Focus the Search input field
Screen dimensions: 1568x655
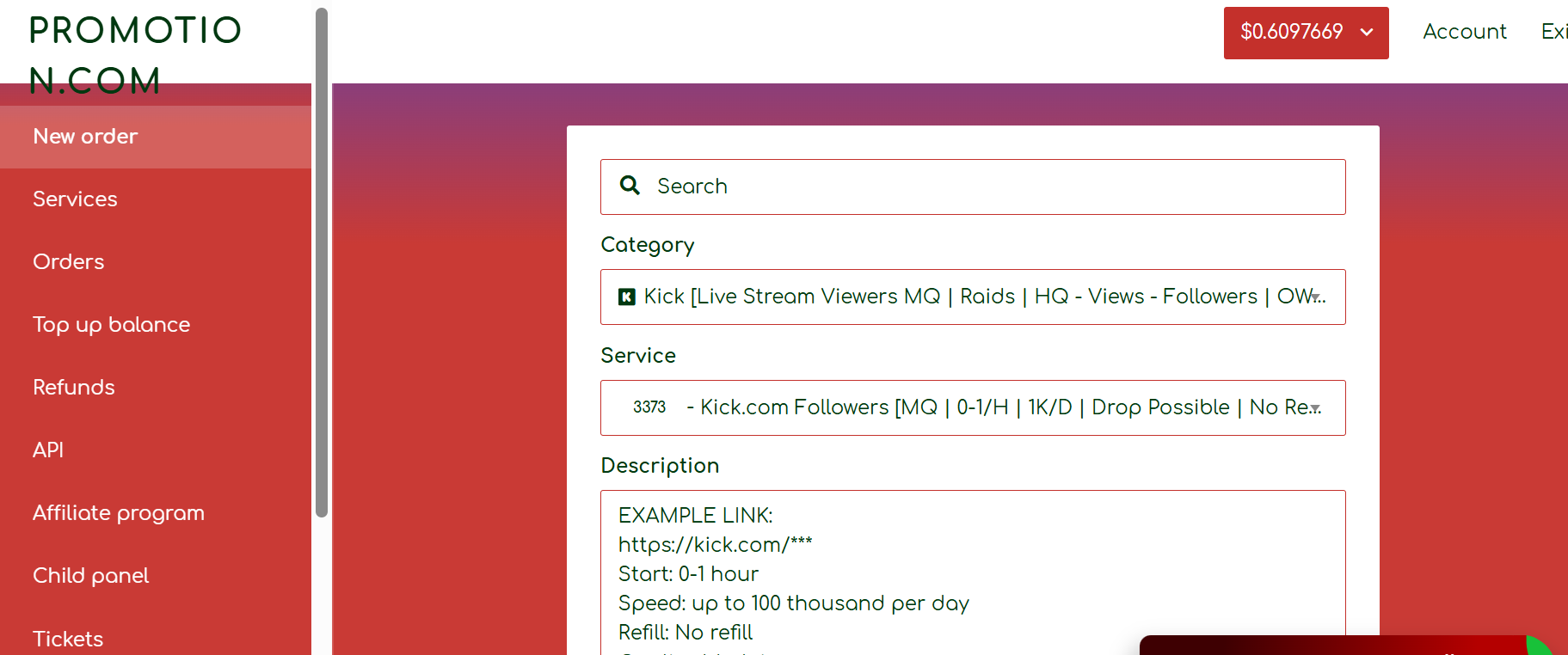click(x=973, y=187)
